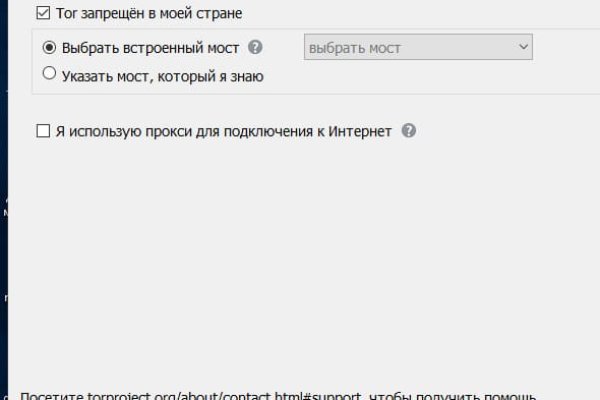
Task: Open the "выбрать мост" combo box
Action: 417,47
